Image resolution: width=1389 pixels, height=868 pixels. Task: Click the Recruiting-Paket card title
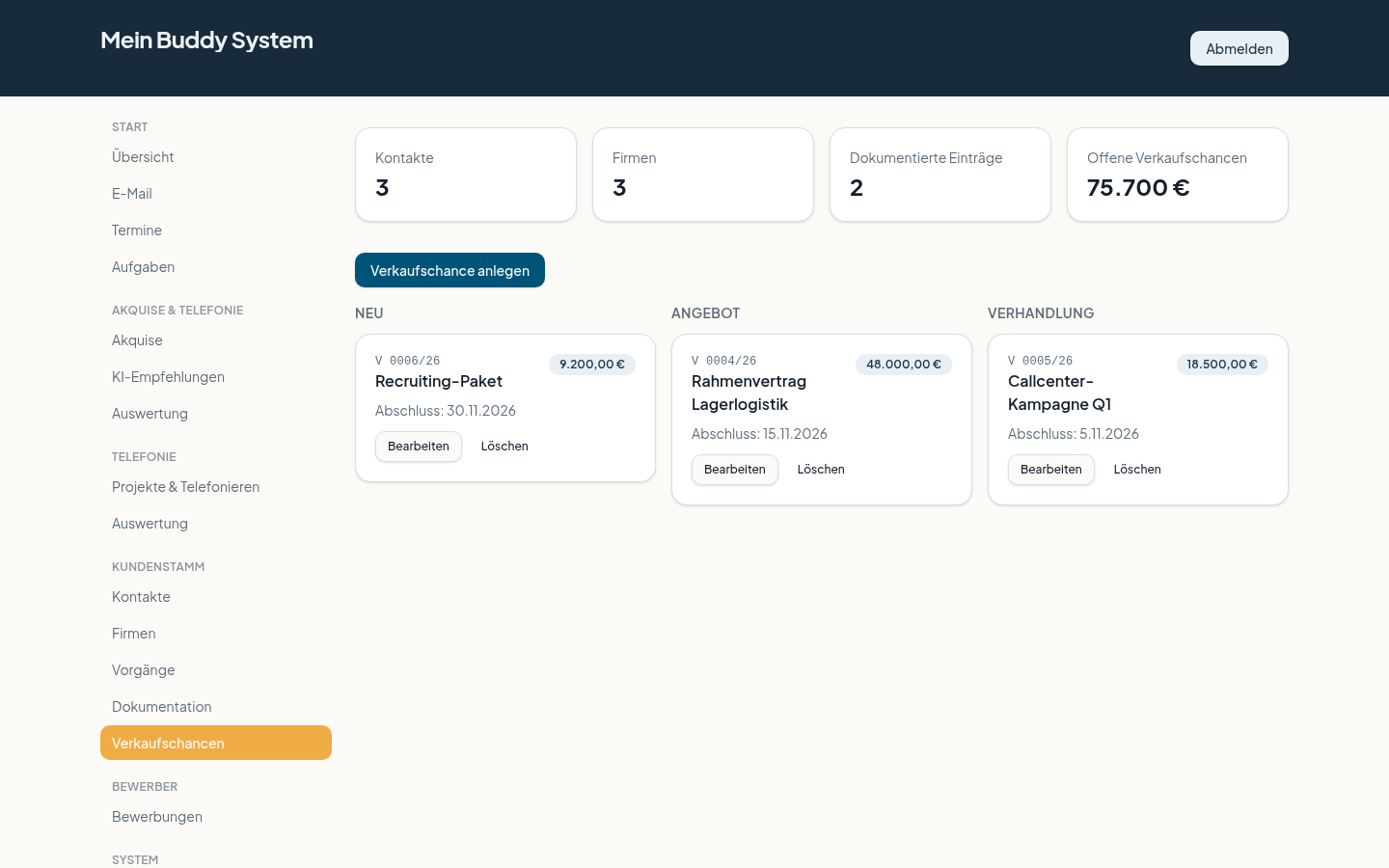439,381
